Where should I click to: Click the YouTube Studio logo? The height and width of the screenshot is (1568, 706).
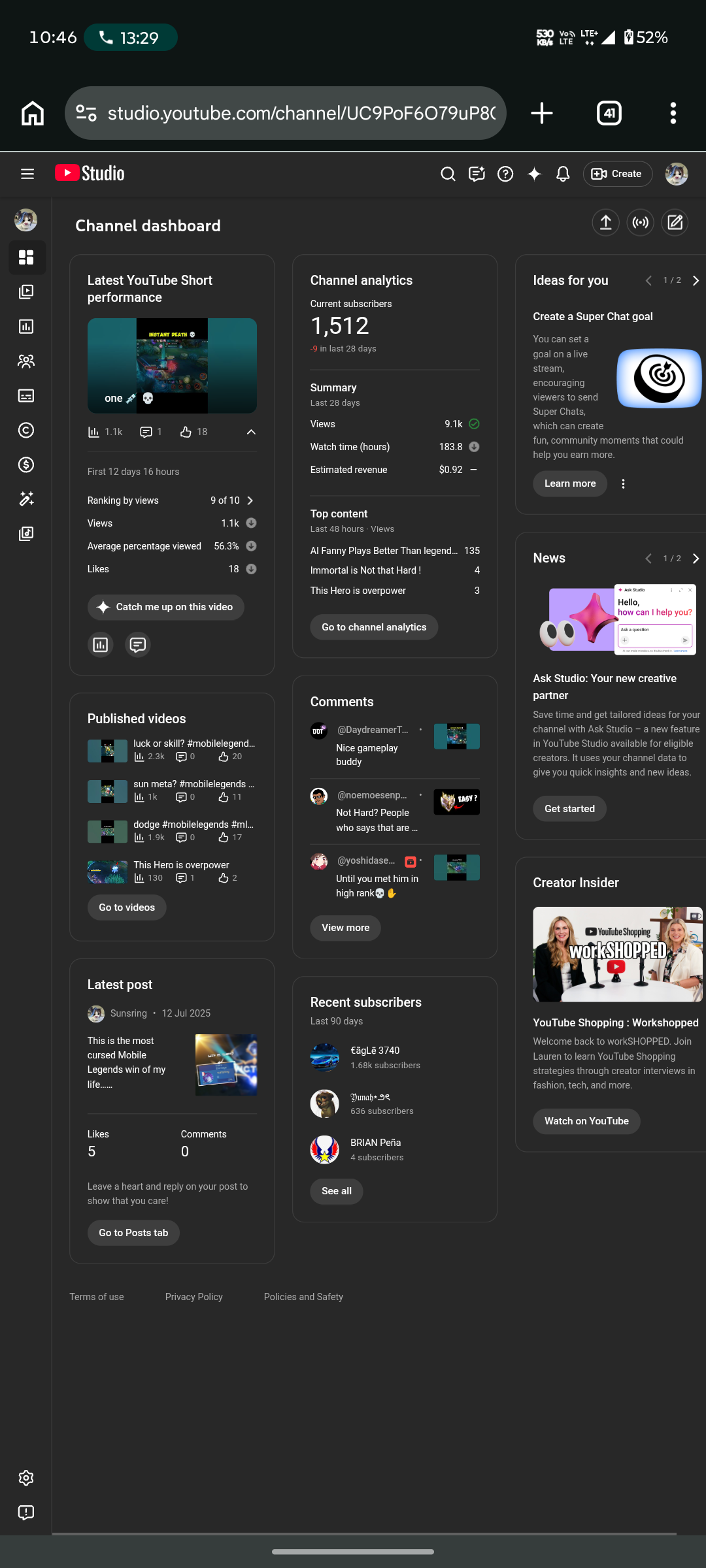coord(90,173)
